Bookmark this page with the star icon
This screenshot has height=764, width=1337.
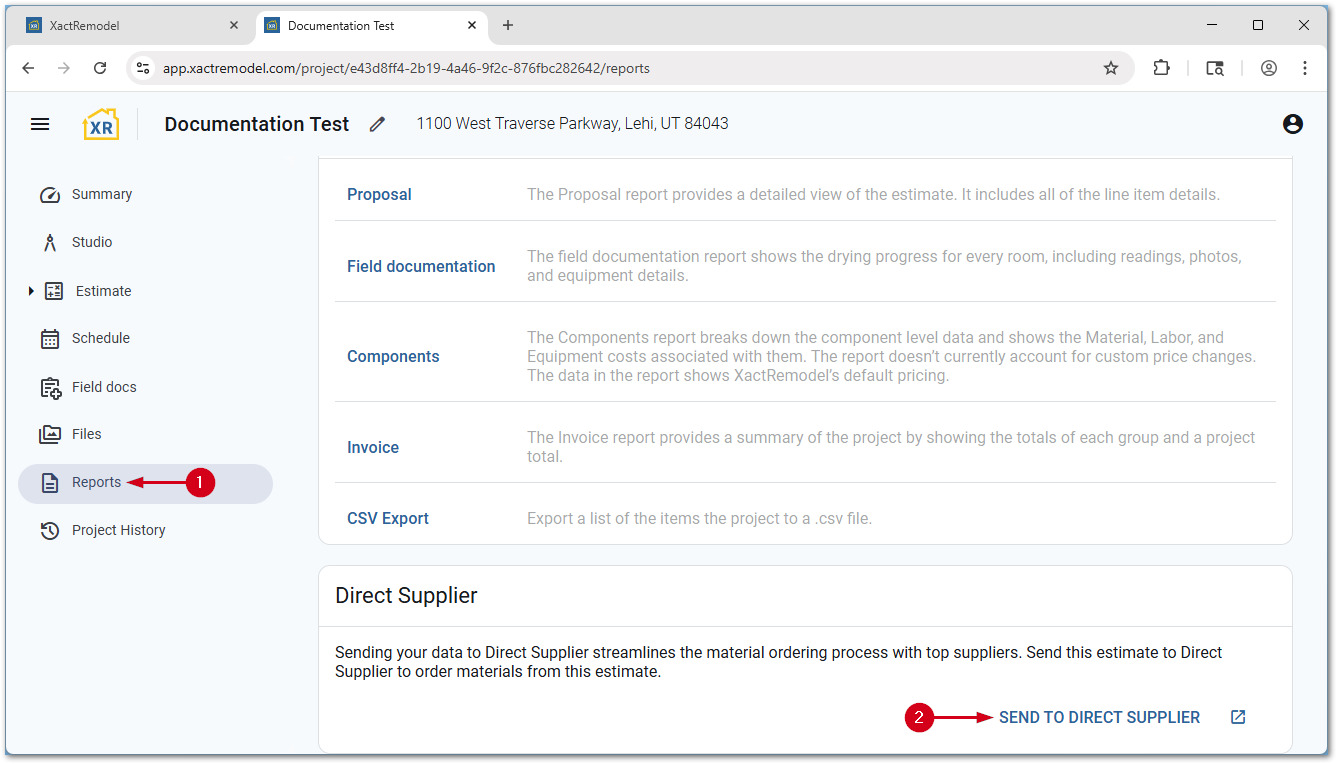[x=1110, y=68]
